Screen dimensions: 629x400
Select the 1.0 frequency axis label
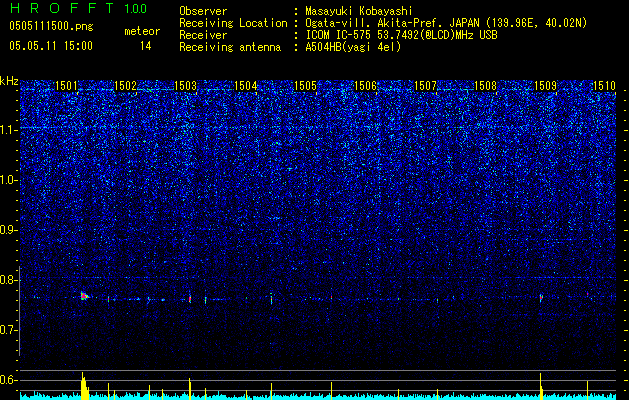point(8,180)
